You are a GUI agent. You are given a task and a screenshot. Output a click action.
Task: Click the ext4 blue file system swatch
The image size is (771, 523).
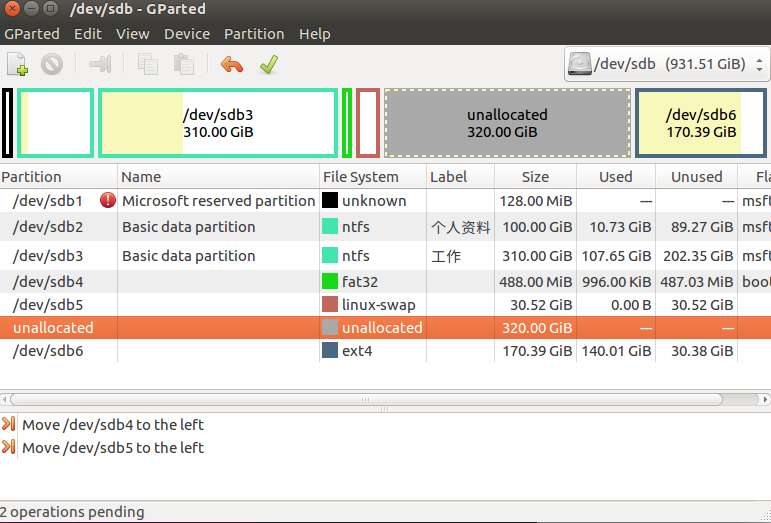330,350
